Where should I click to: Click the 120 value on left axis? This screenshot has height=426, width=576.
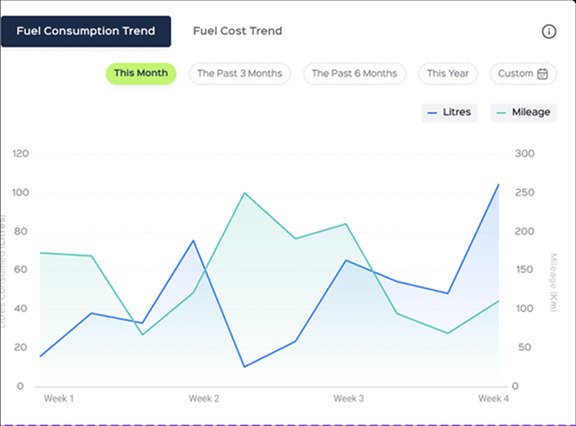(x=21, y=154)
